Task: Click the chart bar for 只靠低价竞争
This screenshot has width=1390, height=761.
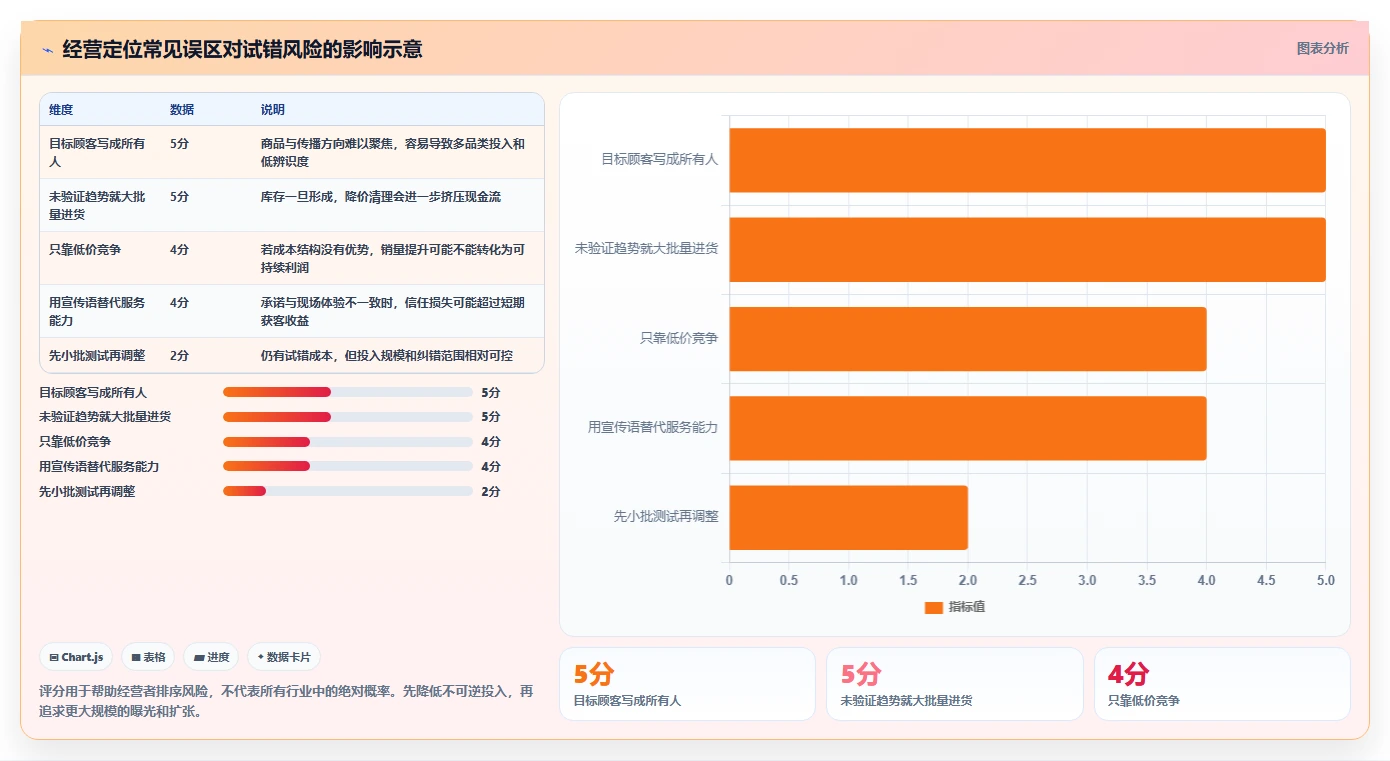Action: click(968, 338)
